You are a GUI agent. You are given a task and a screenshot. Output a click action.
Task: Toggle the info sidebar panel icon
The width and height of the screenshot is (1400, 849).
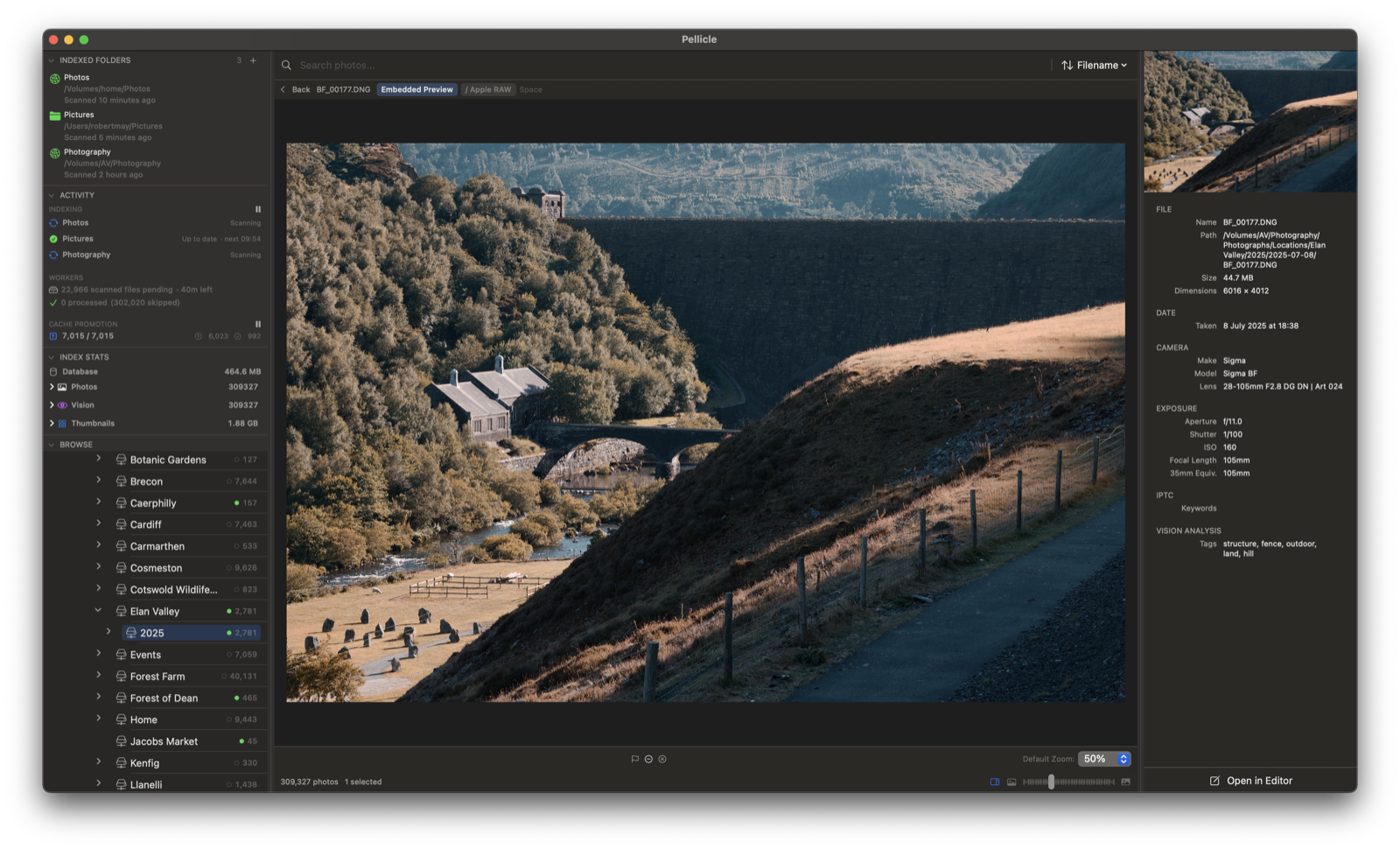pos(995,782)
